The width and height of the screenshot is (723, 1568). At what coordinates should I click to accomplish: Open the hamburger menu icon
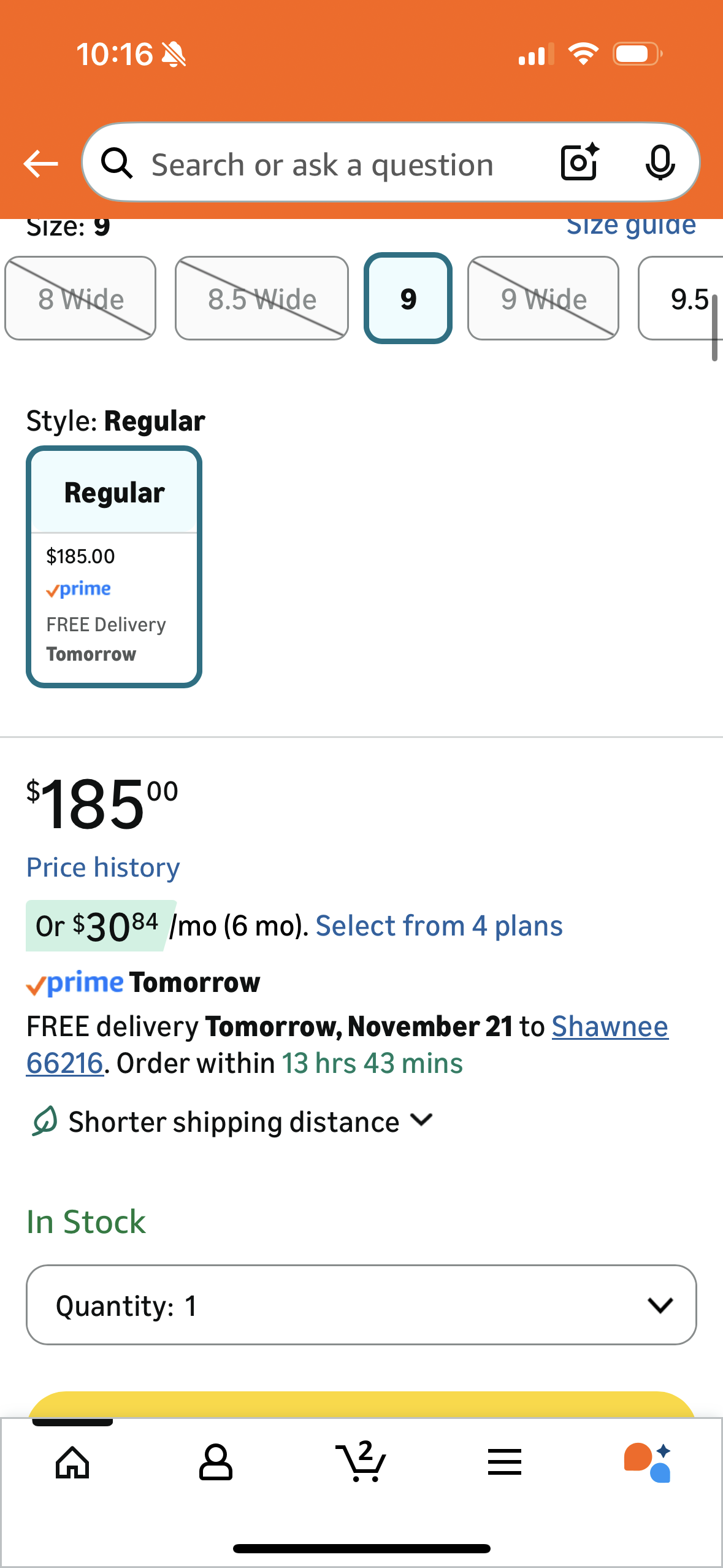[504, 1462]
